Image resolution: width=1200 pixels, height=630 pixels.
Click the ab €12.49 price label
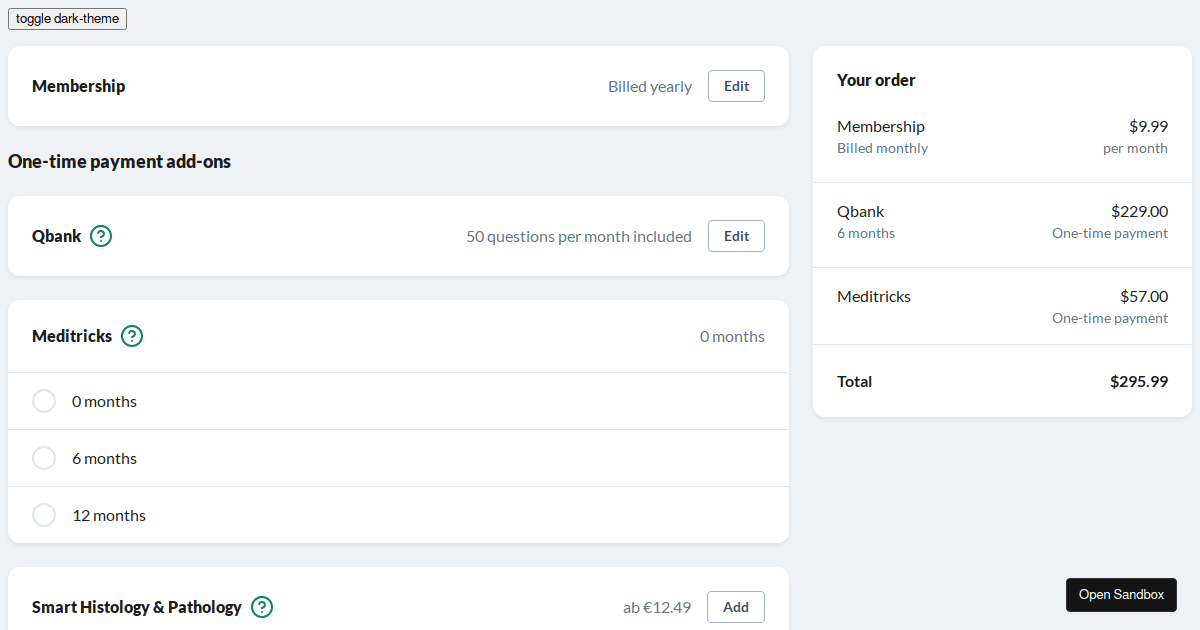pyautogui.click(x=657, y=607)
